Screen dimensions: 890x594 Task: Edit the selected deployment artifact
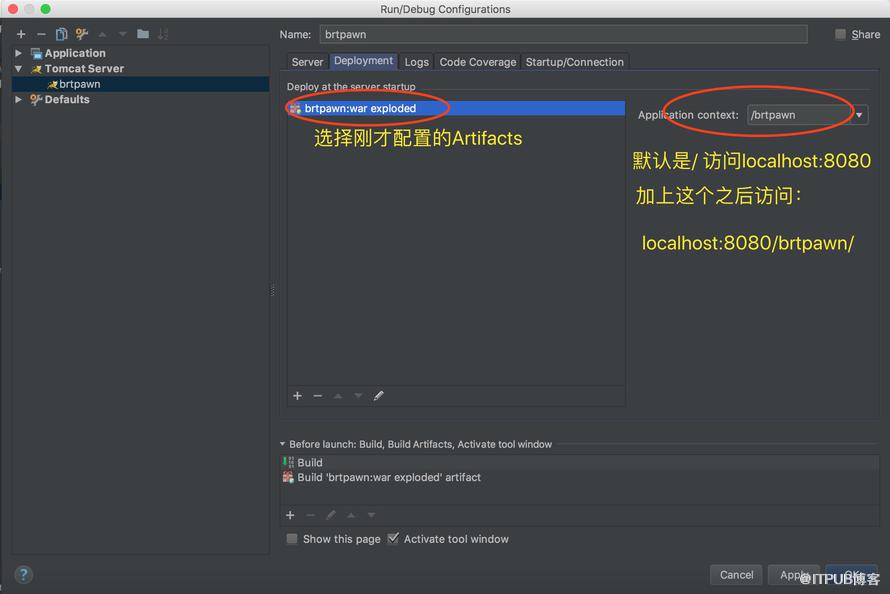click(379, 395)
